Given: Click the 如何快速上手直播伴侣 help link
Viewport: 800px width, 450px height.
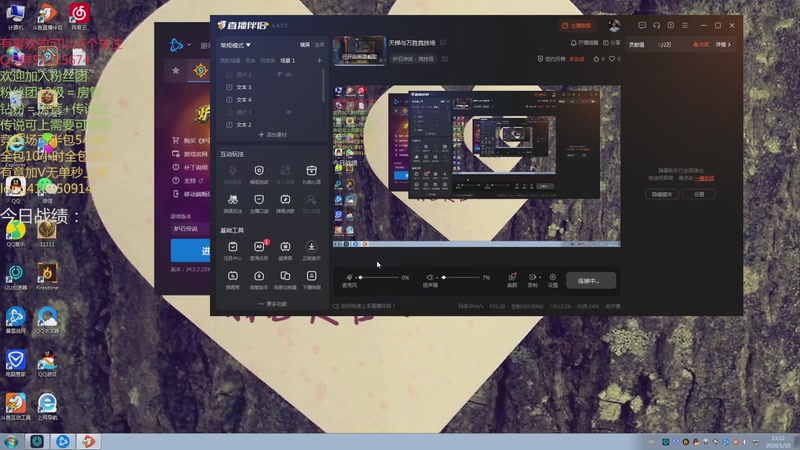Looking at the screenshot, I should (364, 306).
